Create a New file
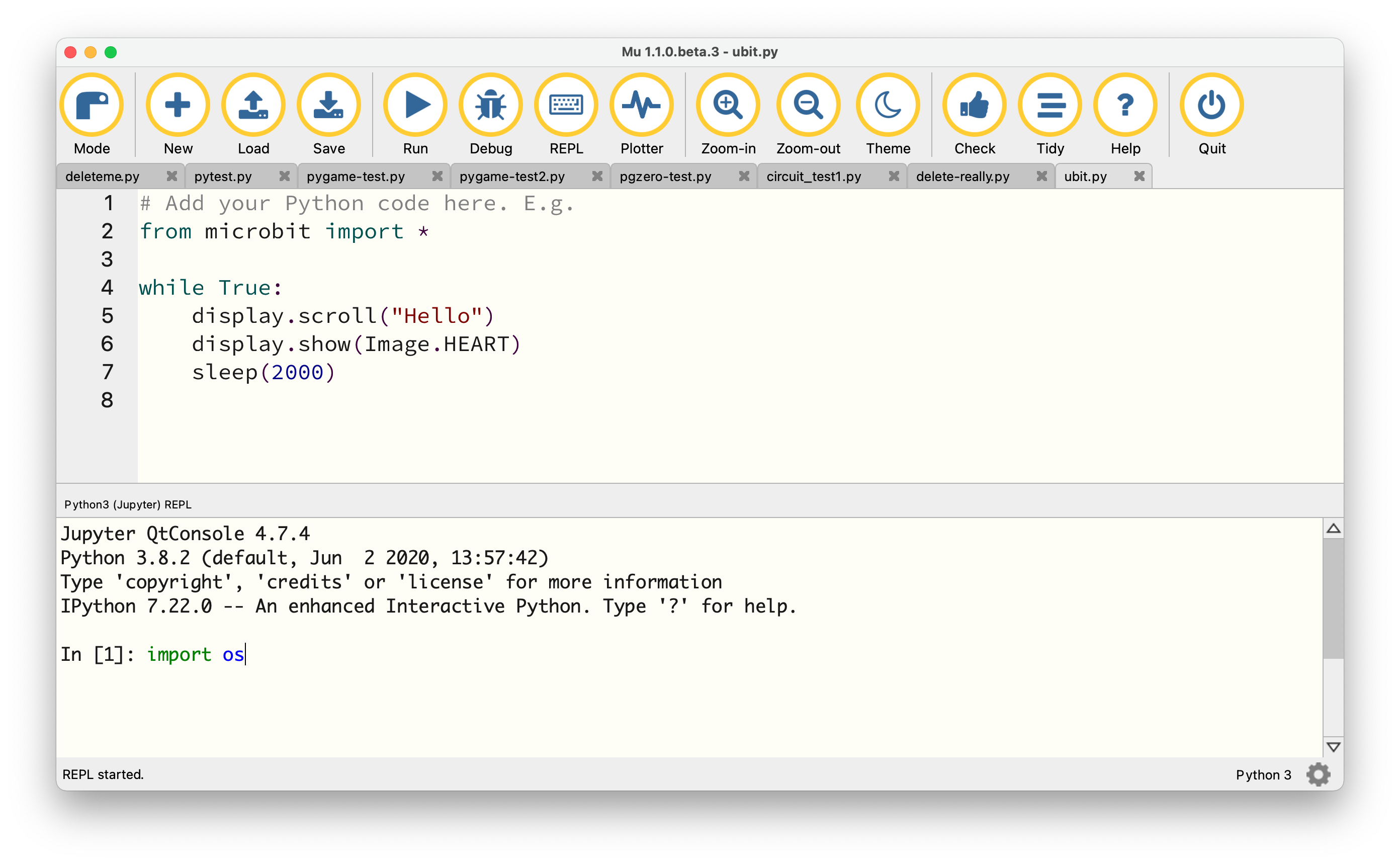The width and height of the screenshot is (1400, 865). point(178,105)
